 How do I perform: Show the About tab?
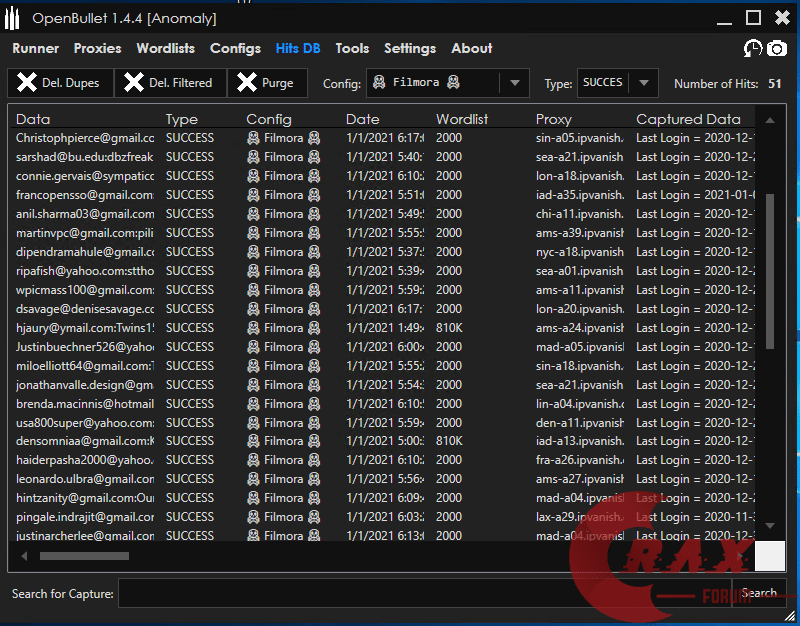[471, 48]
